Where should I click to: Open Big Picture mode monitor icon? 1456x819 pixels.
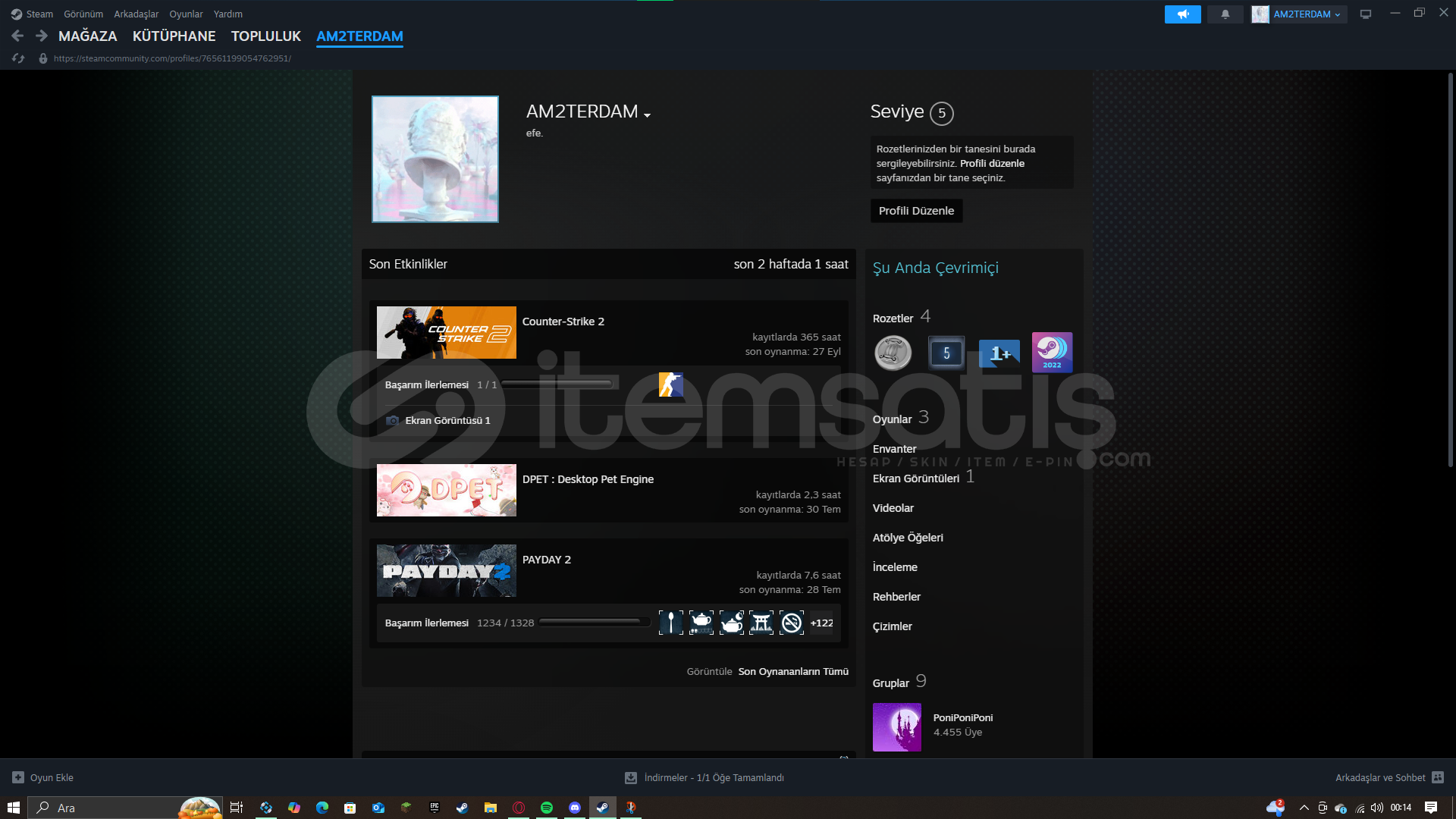(1365, 14)
